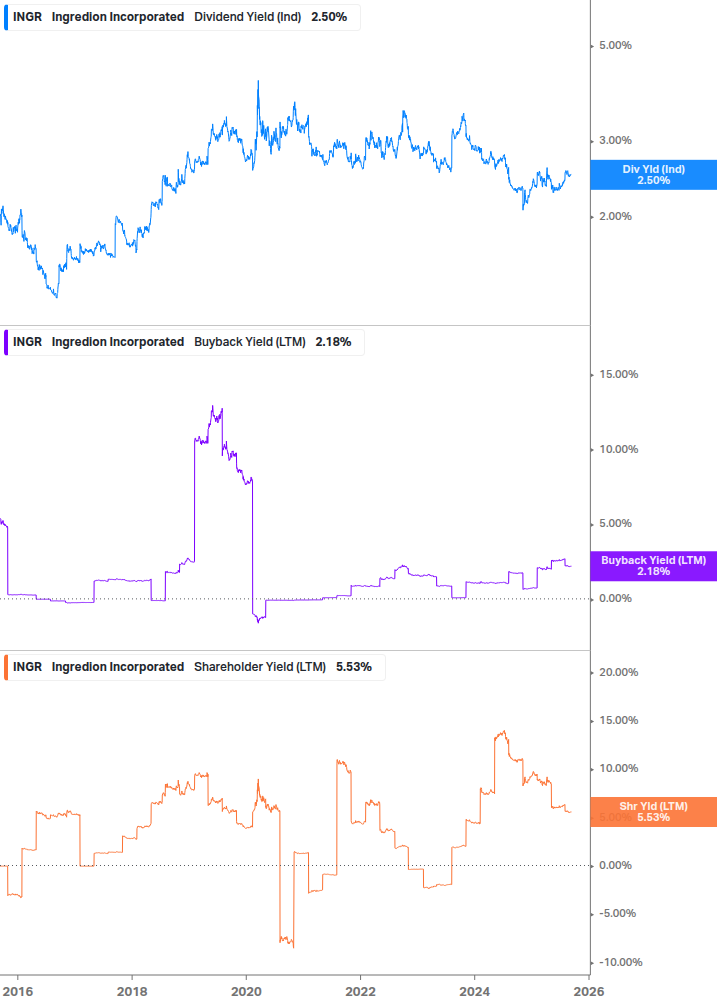Click INGR ticker in the Dividend Yield legend
This screenshot has height=1005, width=717.
click(x=28, y=17)
